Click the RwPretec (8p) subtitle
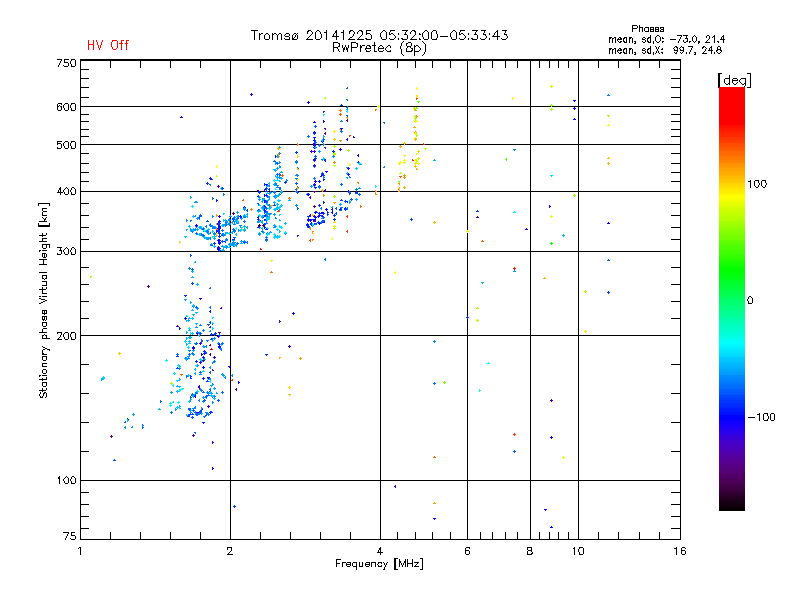The height and width of the screenshot is (600, 800). tap(379, 48)
